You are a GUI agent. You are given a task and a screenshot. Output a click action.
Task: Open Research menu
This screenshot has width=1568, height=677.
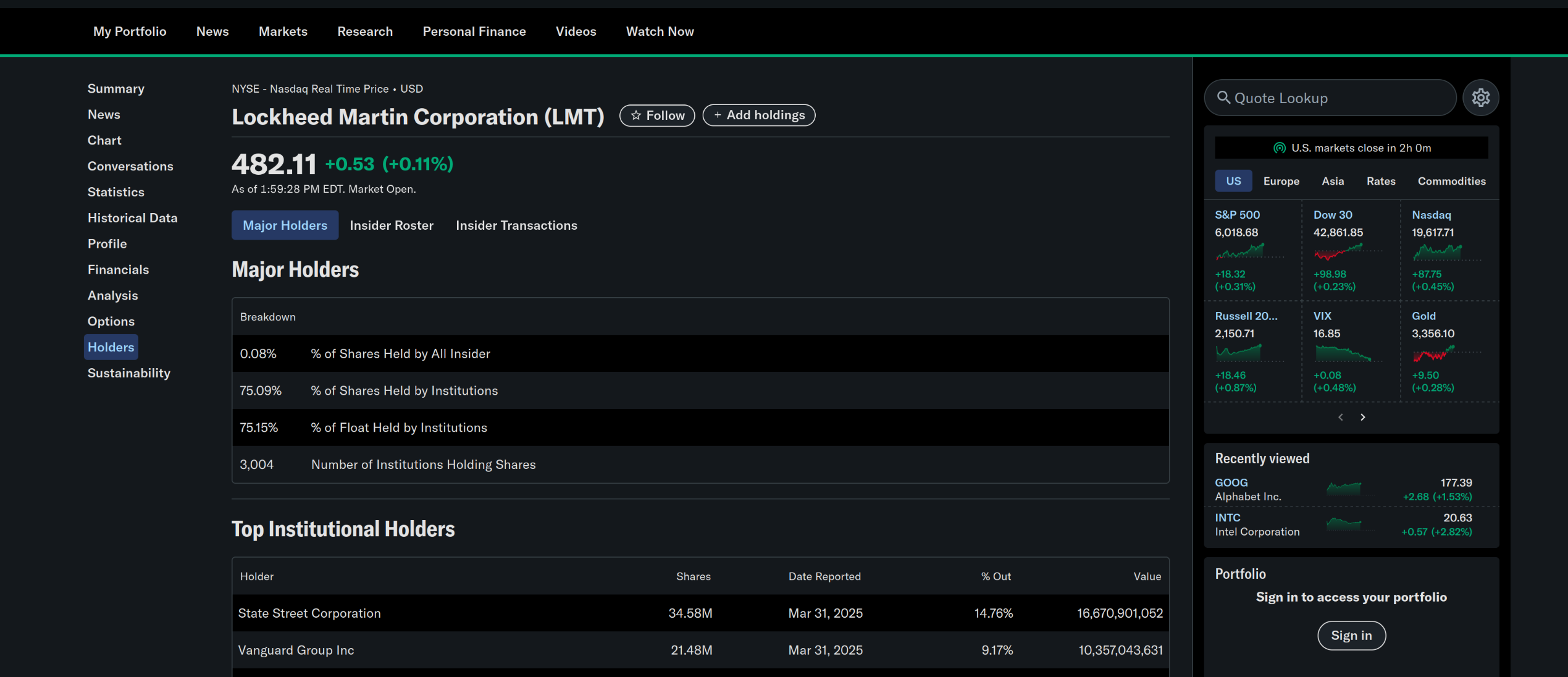coord(365,32)
